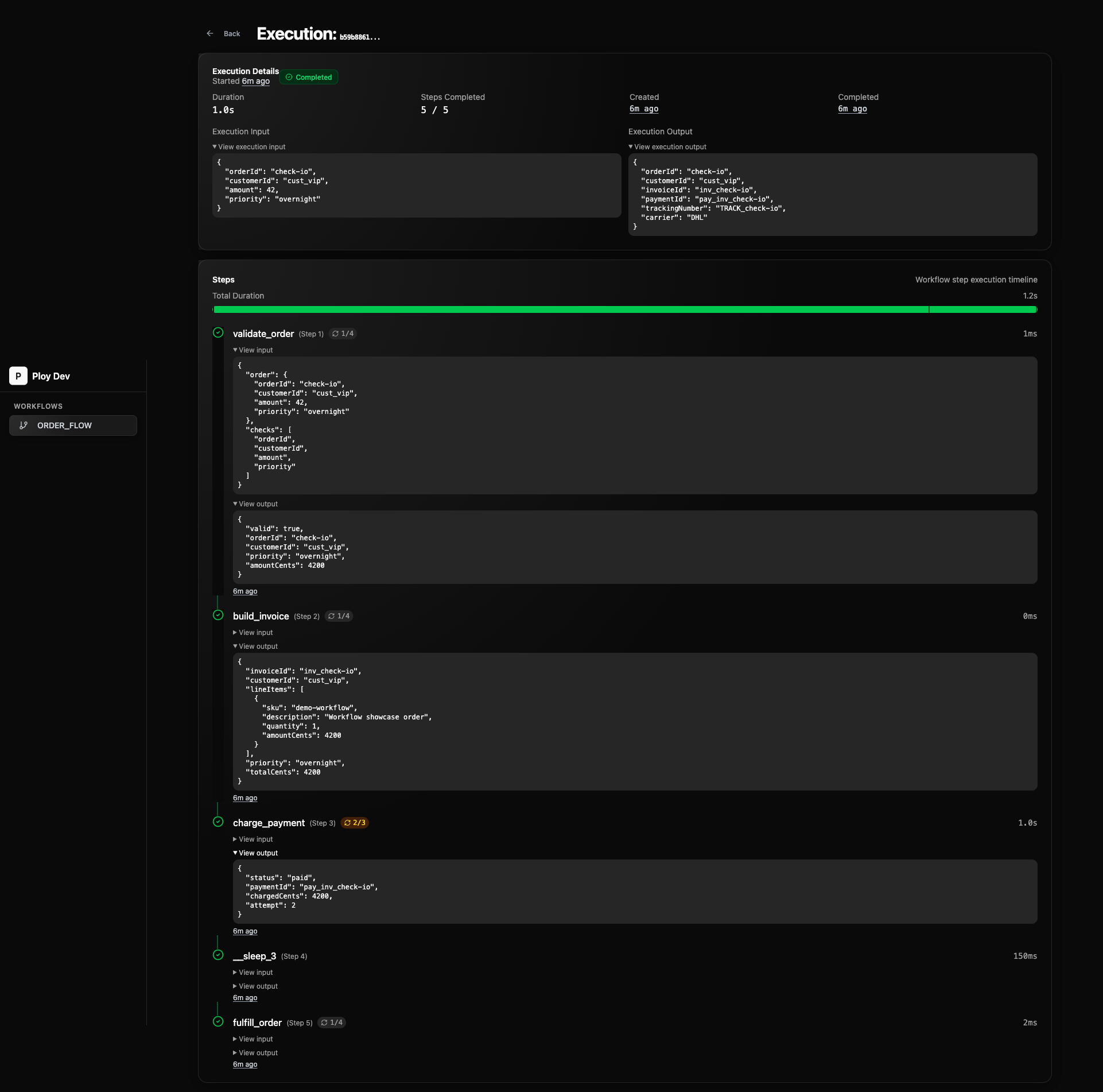The height and width of the screenshot is (1092, 1103).
Task: Toggle the retry indicator on build_invoice
Action: coord(338,615)
